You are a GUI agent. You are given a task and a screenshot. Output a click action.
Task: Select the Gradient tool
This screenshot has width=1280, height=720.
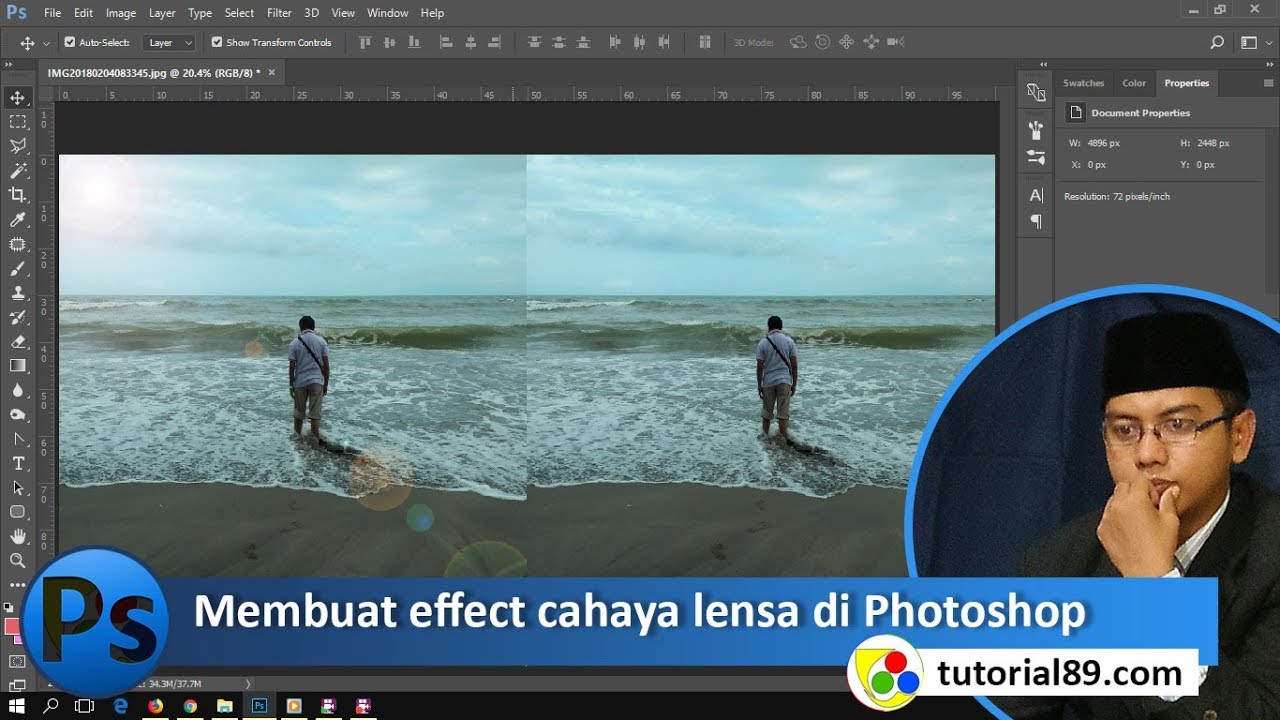[x=18, y=366]
